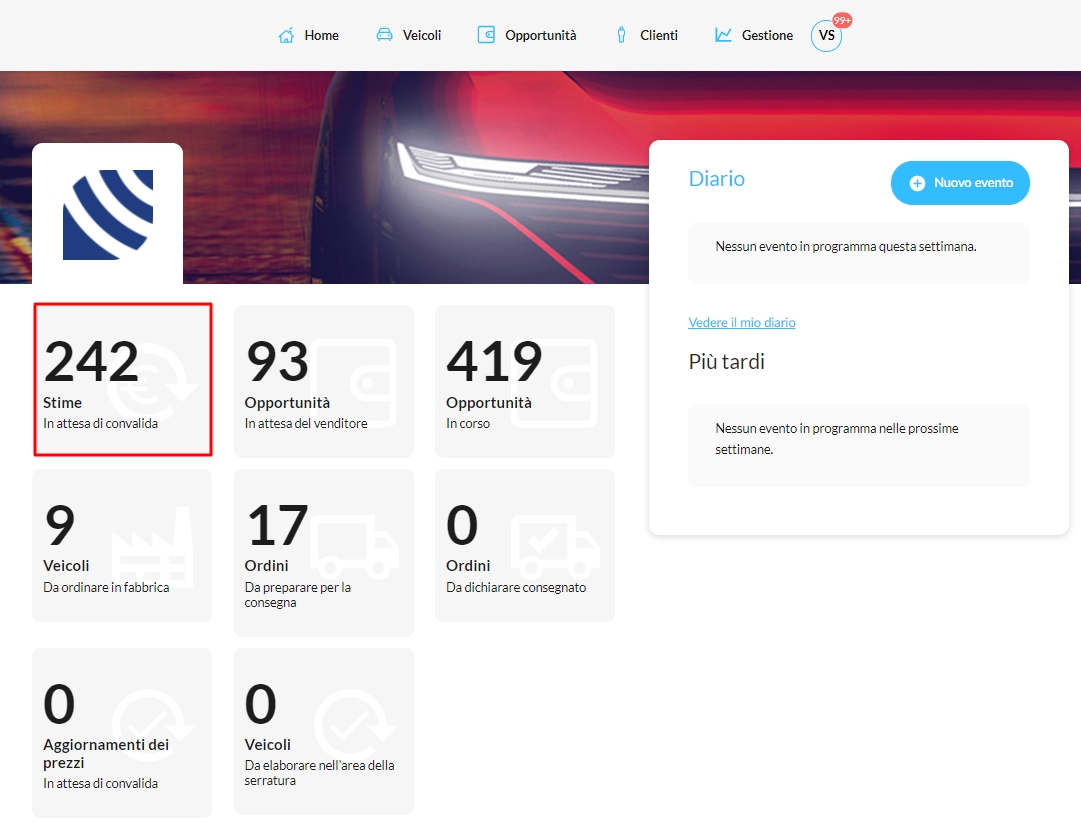The width and height of the screenshot is (1081, 837).
Task: Open Veicoli nell'area della serratura tile
Action: 324,732
